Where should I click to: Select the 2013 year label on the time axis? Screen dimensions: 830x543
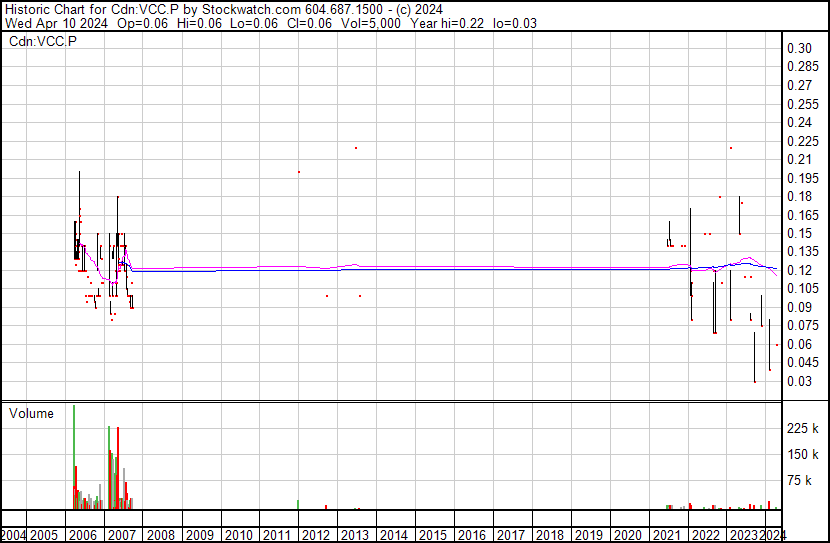(354, 535)
